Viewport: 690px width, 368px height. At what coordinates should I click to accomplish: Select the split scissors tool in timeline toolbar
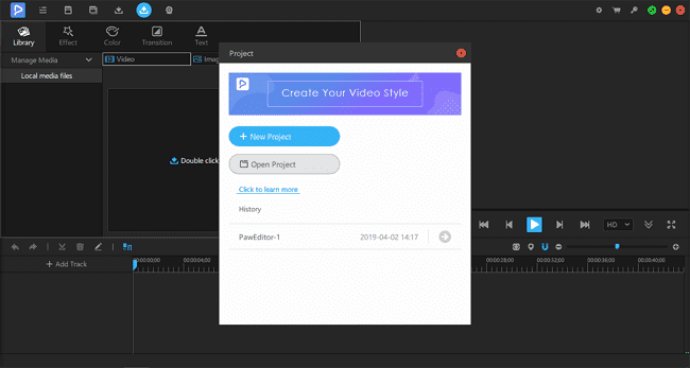pos(62,247)
